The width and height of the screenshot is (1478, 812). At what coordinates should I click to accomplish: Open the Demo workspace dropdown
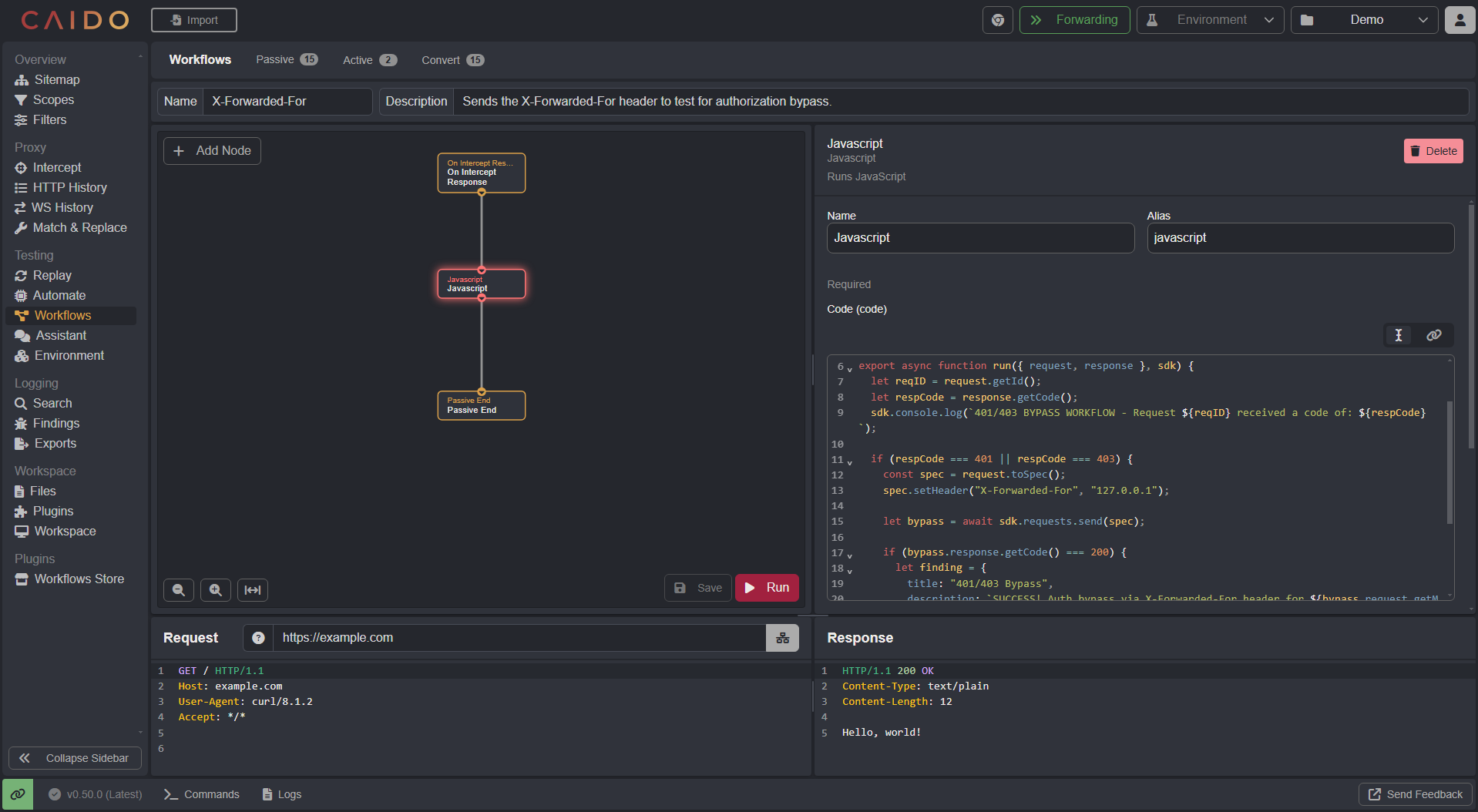1364,19
